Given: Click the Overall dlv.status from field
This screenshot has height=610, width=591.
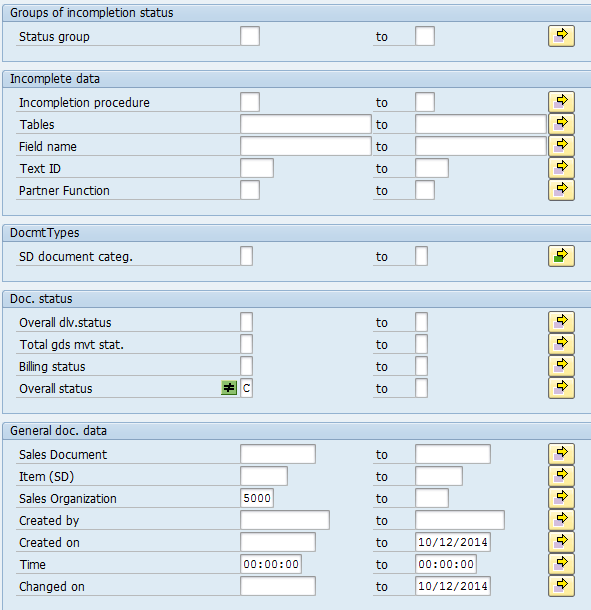Looking at the screenshot, I should [246, 322].
